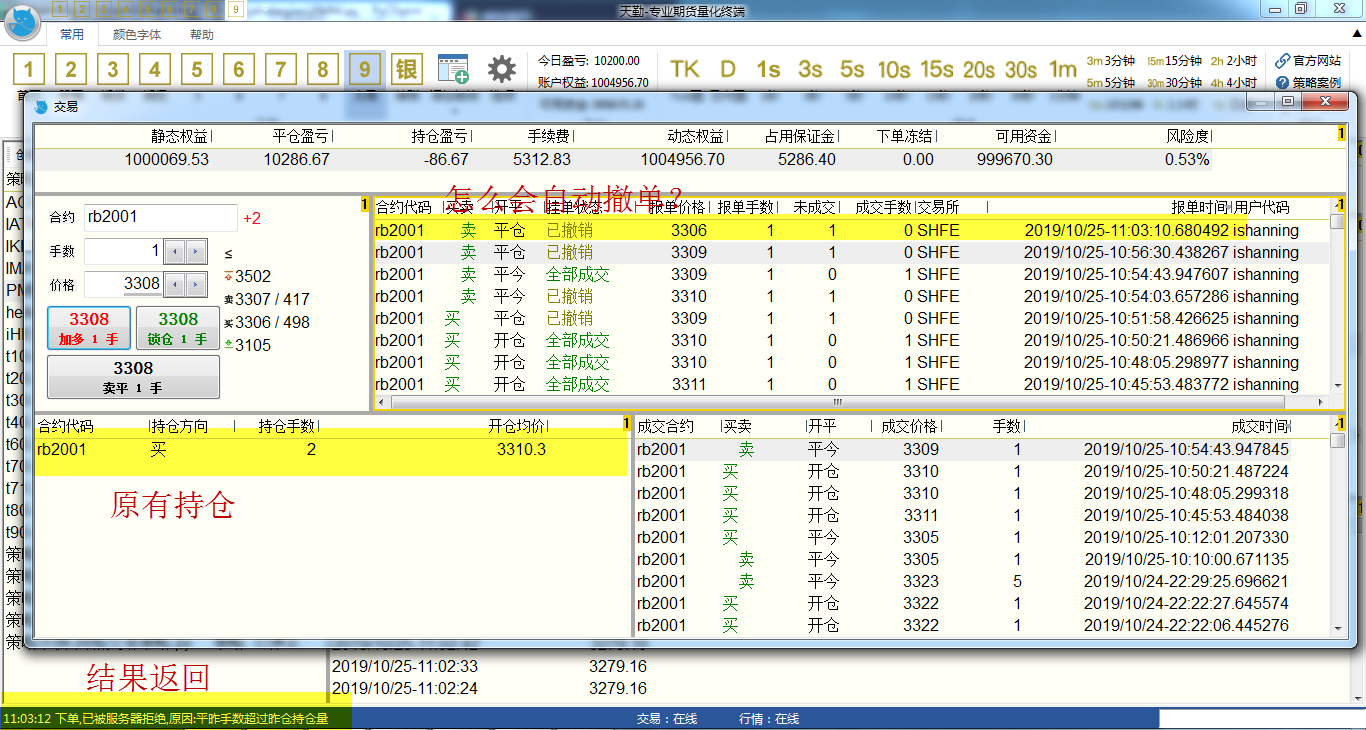Click the add-new-window icon with green plus

click(x=453, y=69)
